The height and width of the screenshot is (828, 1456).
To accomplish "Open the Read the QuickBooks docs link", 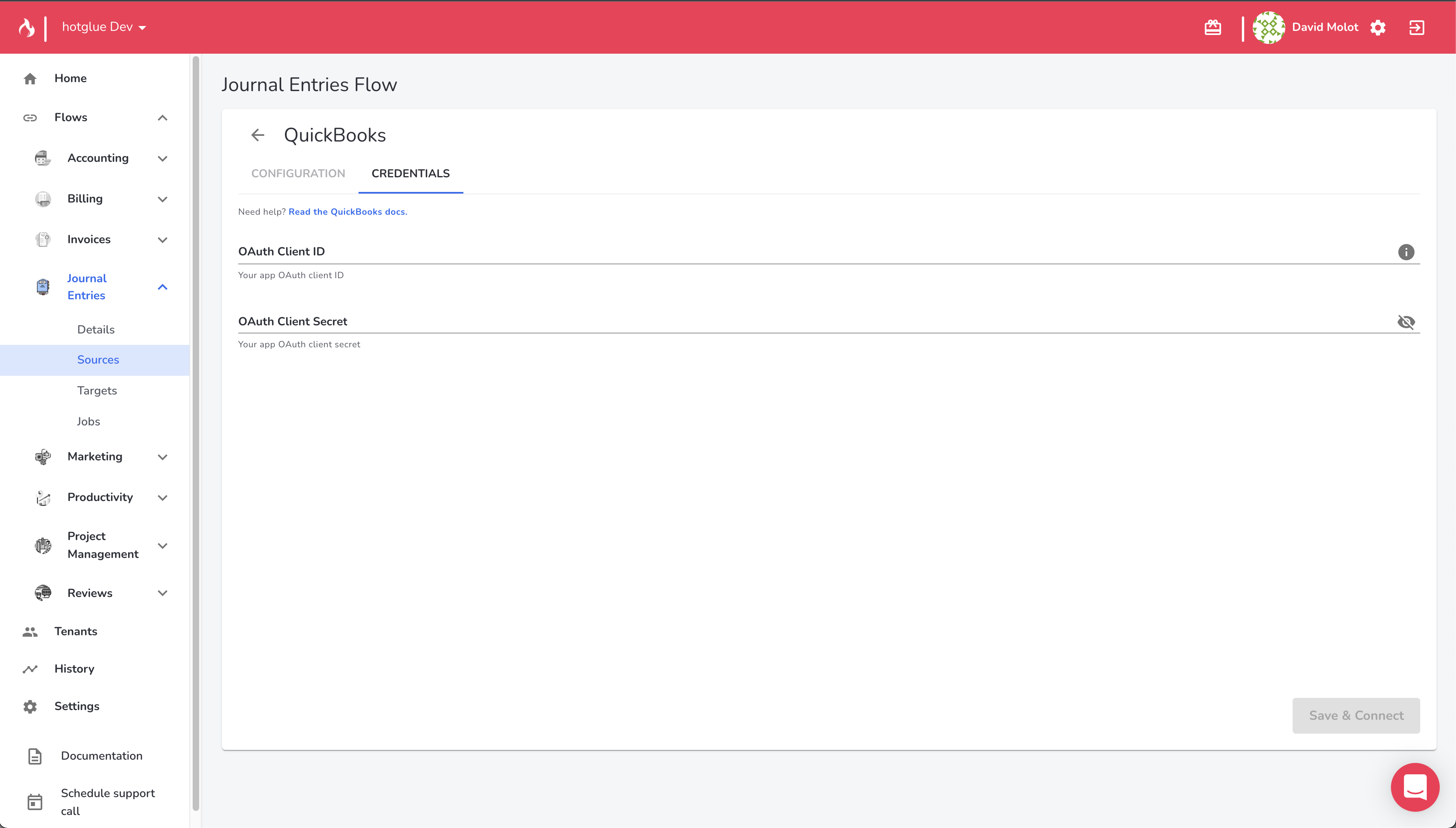I will [x=347, y=211].
